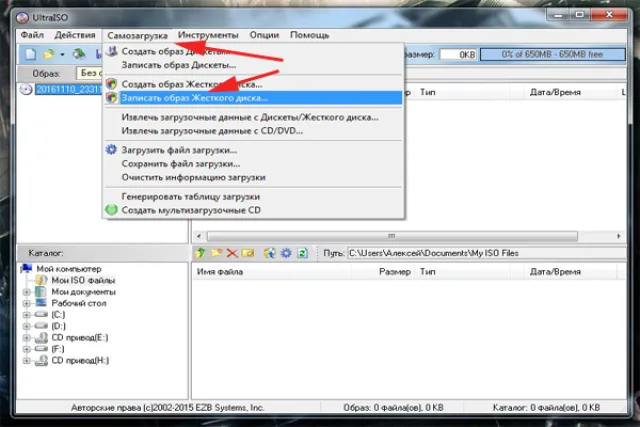Click status text Образ: 0 файла(ов), 0 KB
Viewport: 640px width, 427px height.
click(x=393, y=407)
